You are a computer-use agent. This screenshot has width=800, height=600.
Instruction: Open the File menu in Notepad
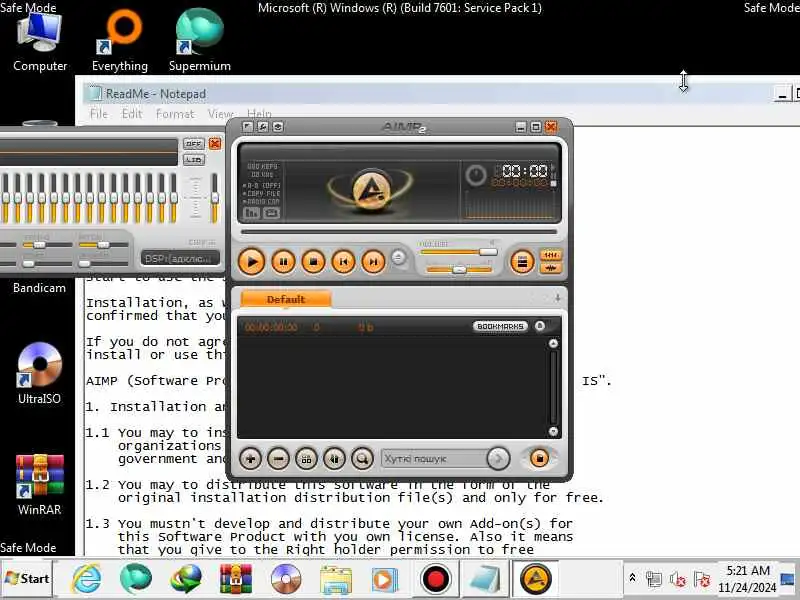coord(99,114)
